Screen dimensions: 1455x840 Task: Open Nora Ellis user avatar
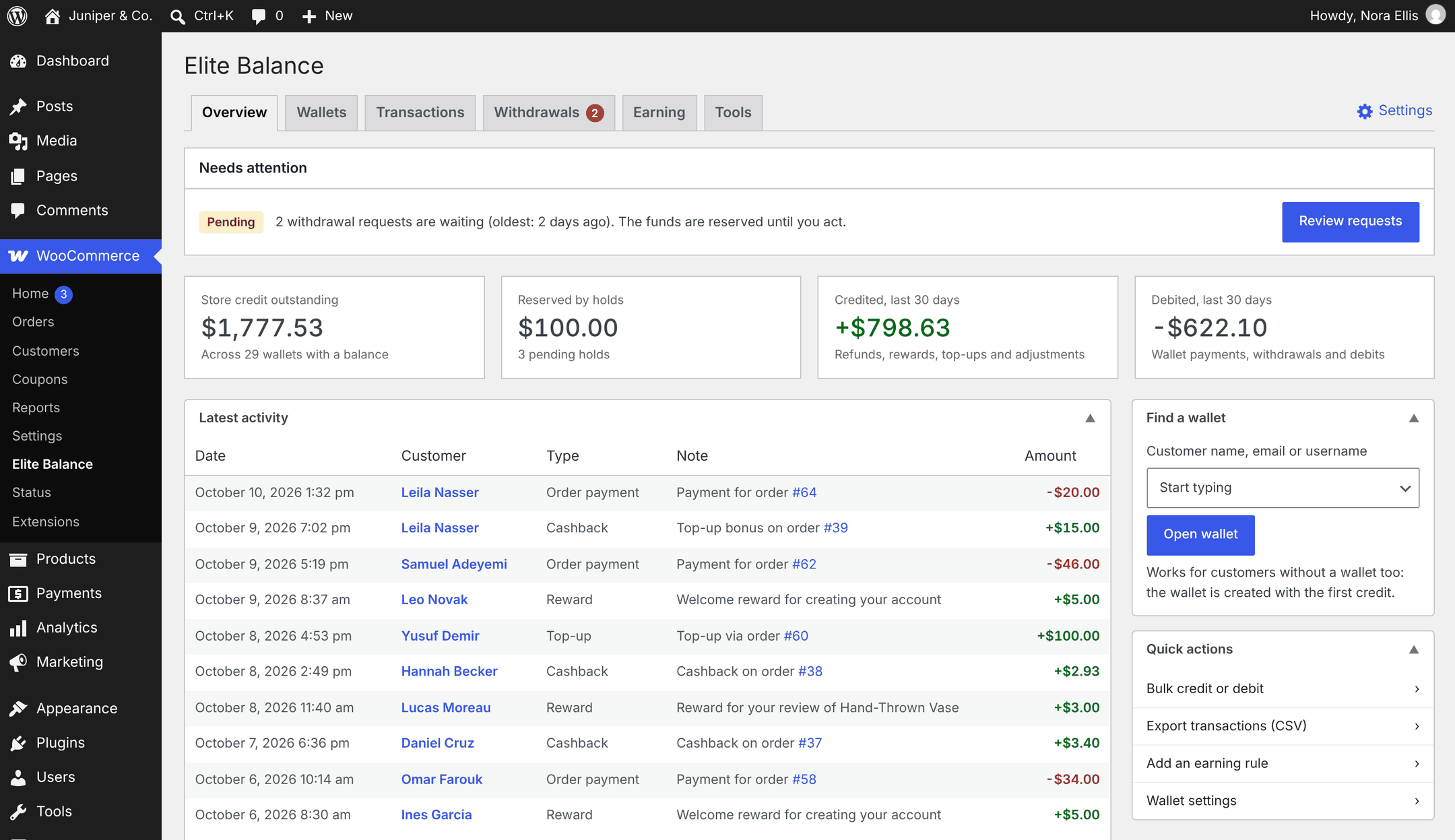1435,15
